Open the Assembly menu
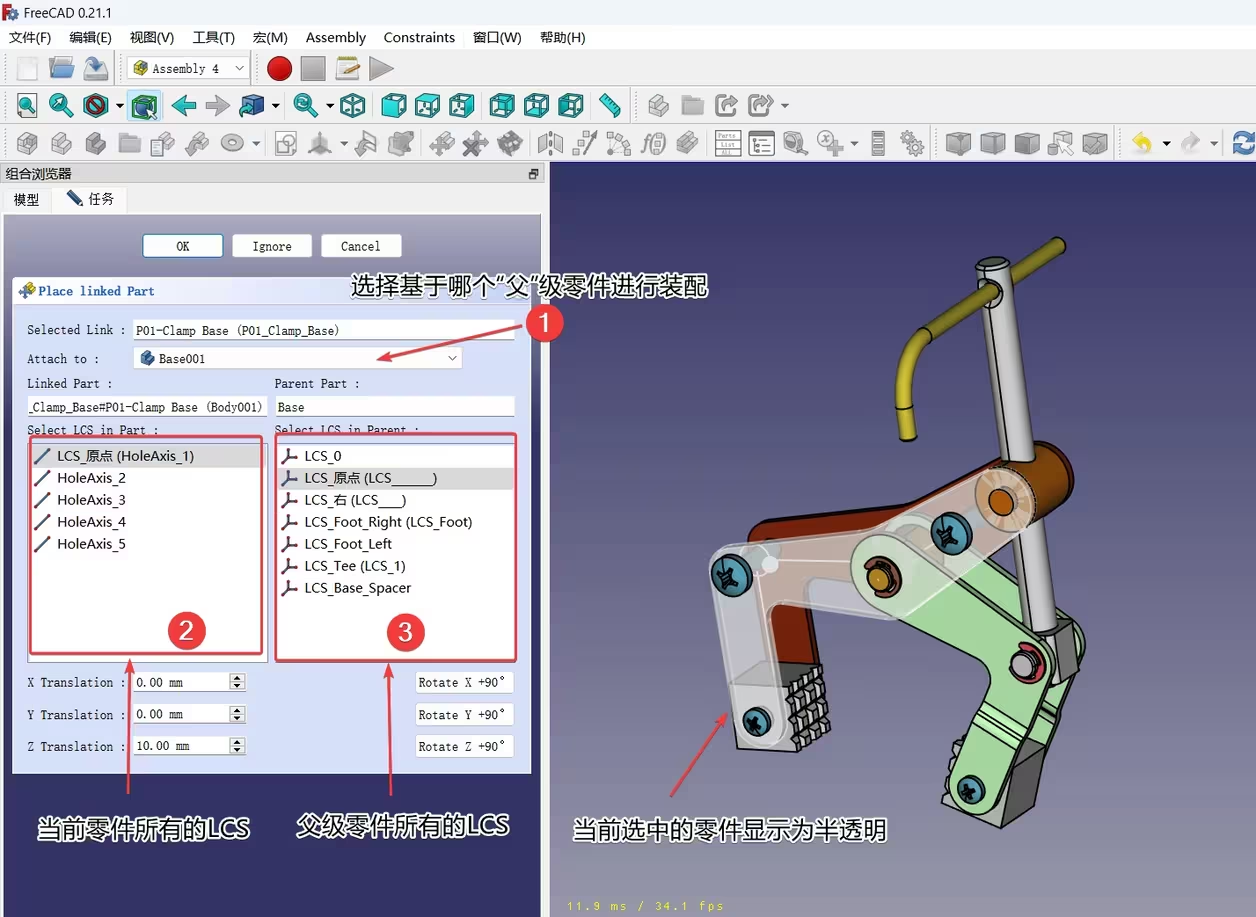The width and height of the screenshot is (1256, 917). (336, 37)
